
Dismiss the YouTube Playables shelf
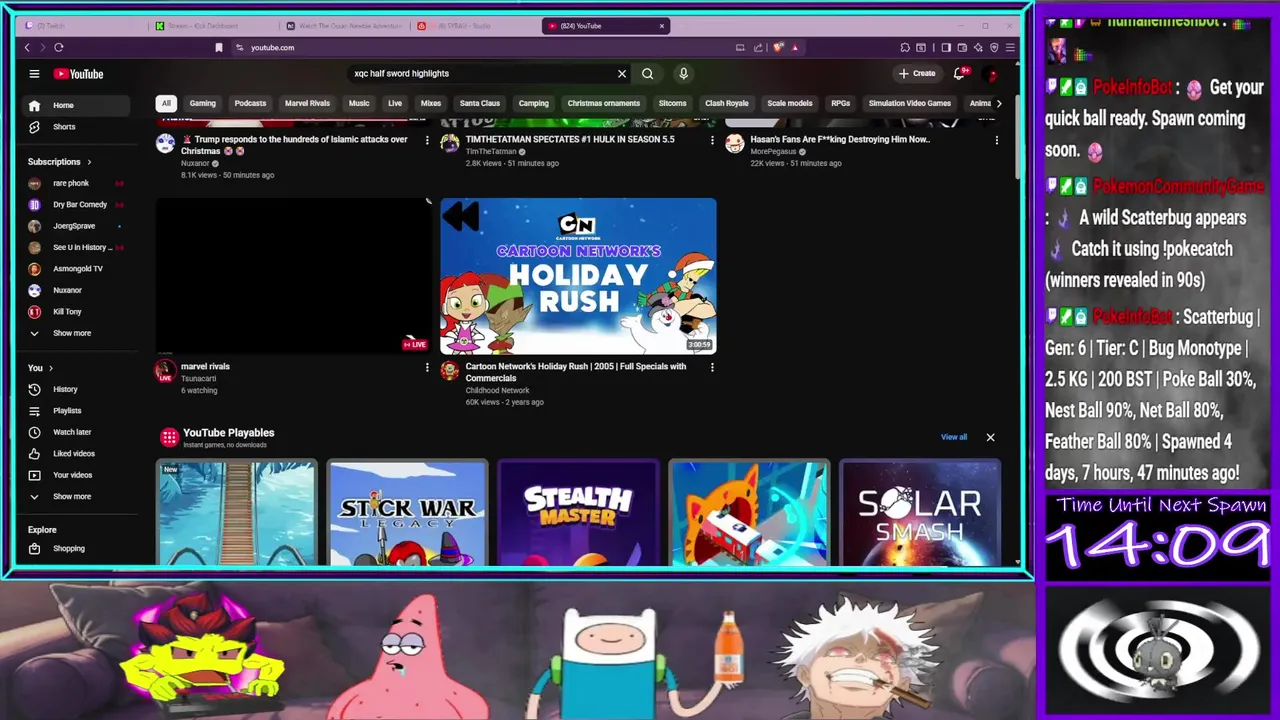[990, 437]
